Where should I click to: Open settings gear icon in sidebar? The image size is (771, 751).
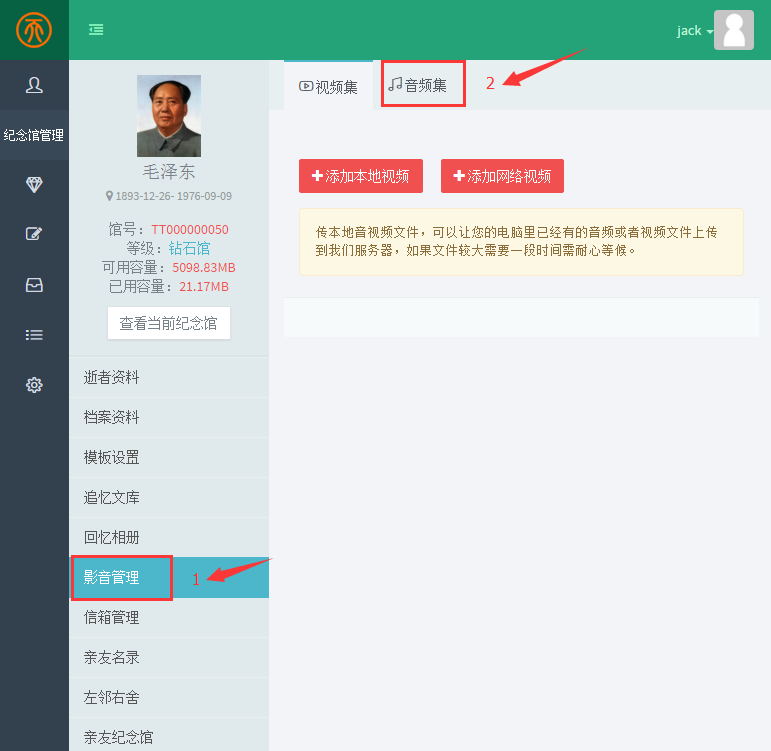point(34,385)
